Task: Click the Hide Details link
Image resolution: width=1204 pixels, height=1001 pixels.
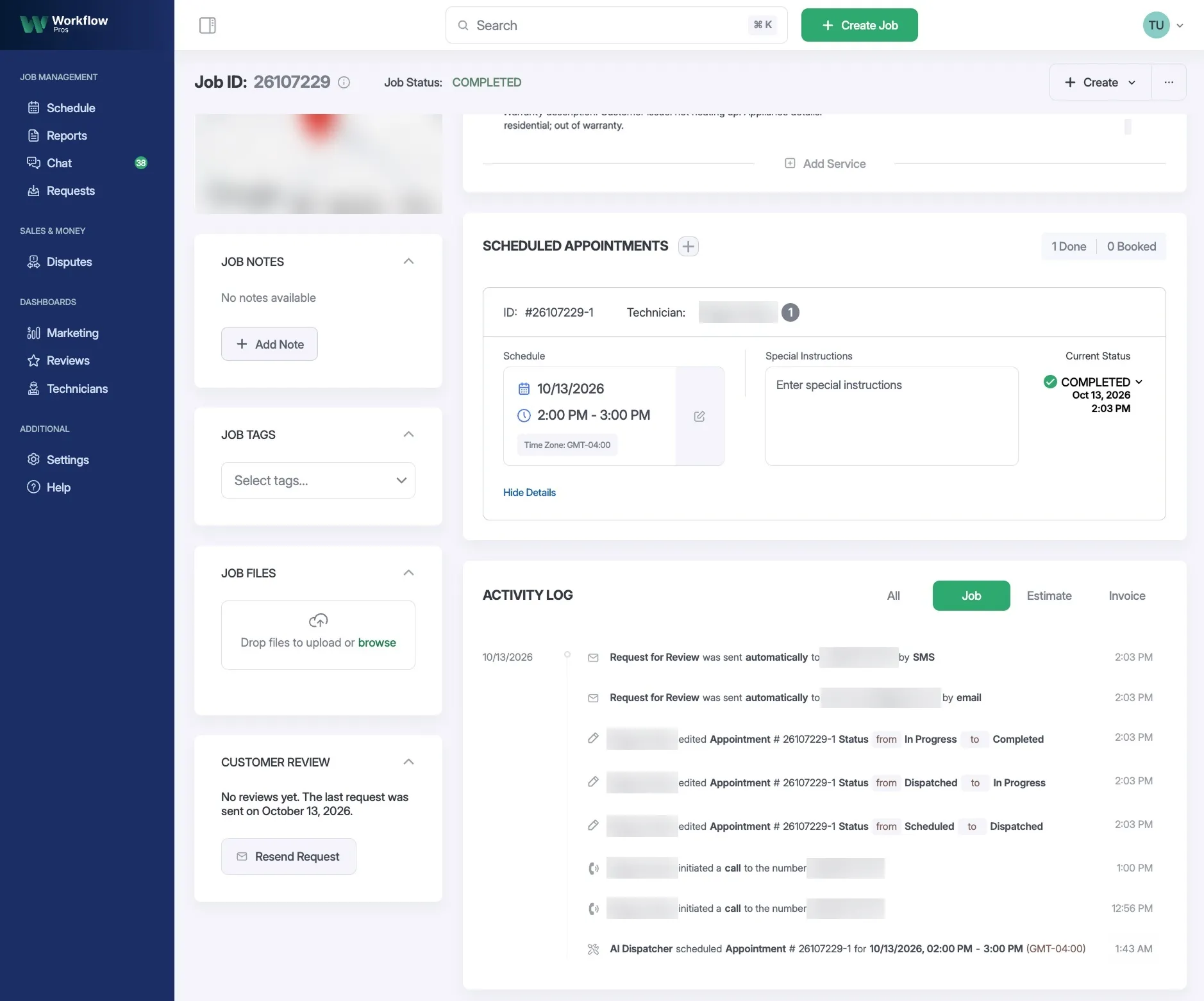Action: [530, 493]
